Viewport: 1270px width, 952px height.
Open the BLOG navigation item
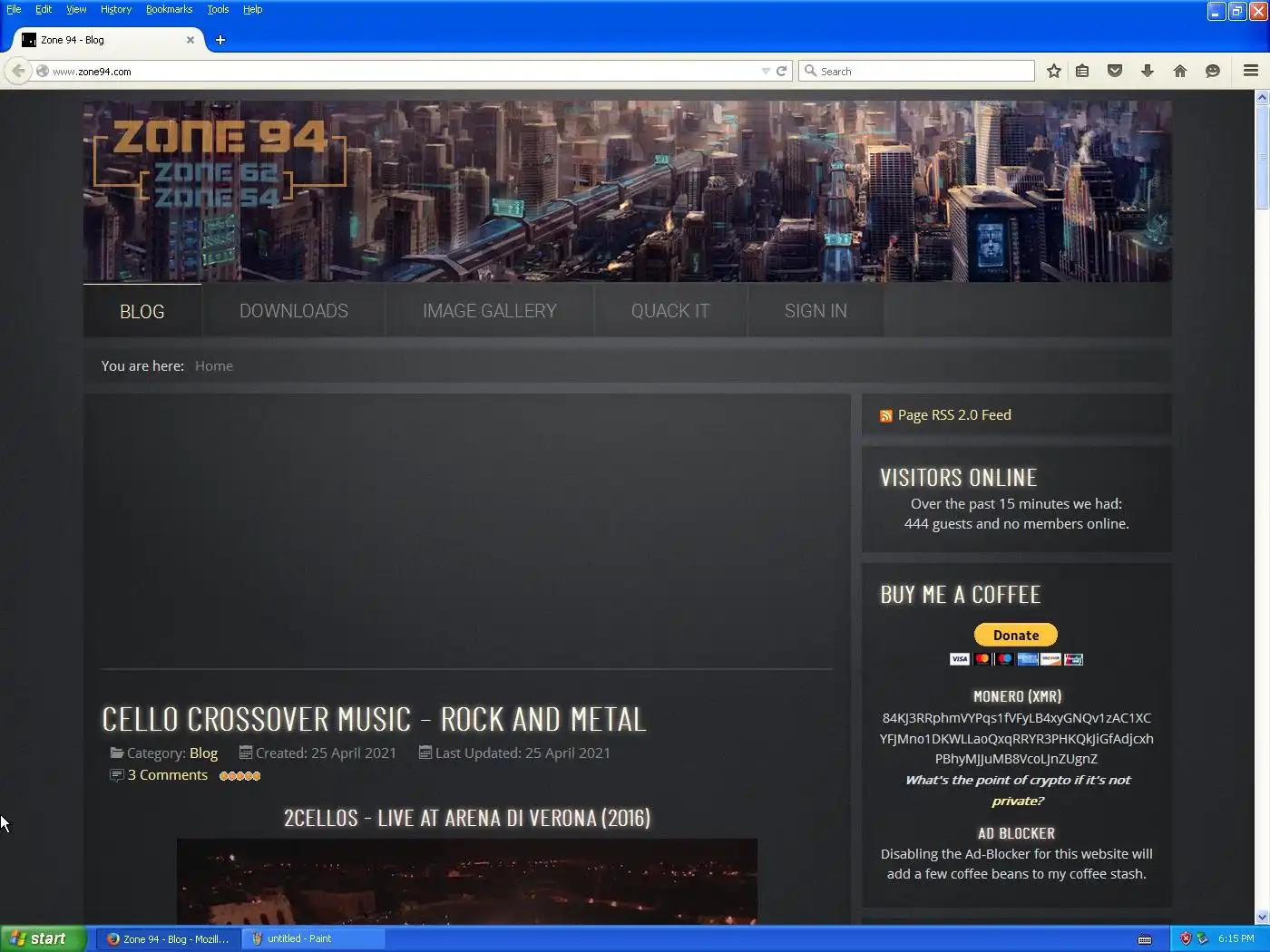click(142, 311)
